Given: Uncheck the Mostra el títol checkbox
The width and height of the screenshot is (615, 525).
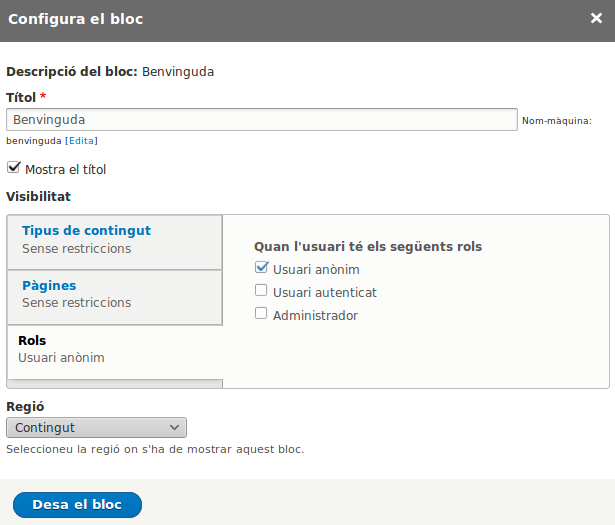Looking at the screenshot, I should point(14,168).
